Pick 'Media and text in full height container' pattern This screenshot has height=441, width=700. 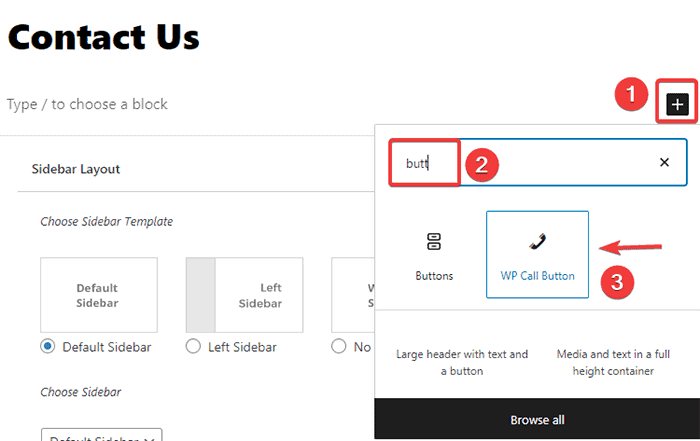click(613, 362)
